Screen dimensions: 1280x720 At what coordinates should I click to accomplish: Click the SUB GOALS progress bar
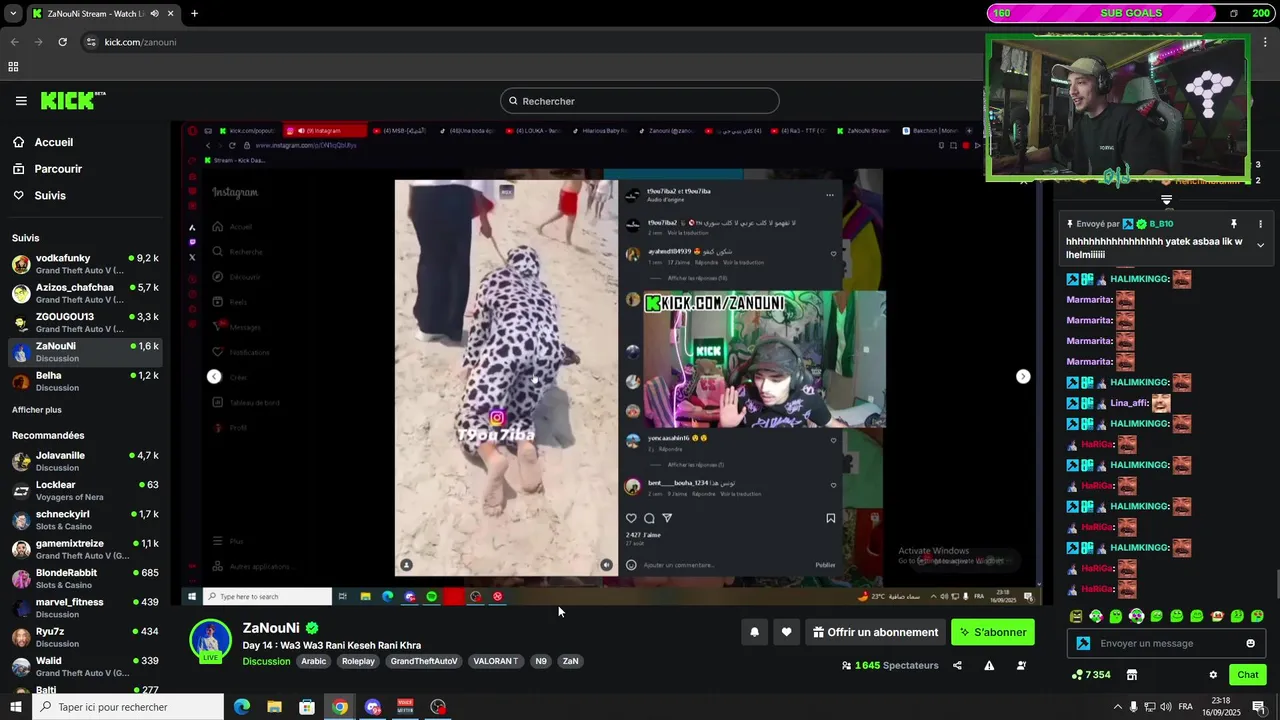tap(1130, 13)
